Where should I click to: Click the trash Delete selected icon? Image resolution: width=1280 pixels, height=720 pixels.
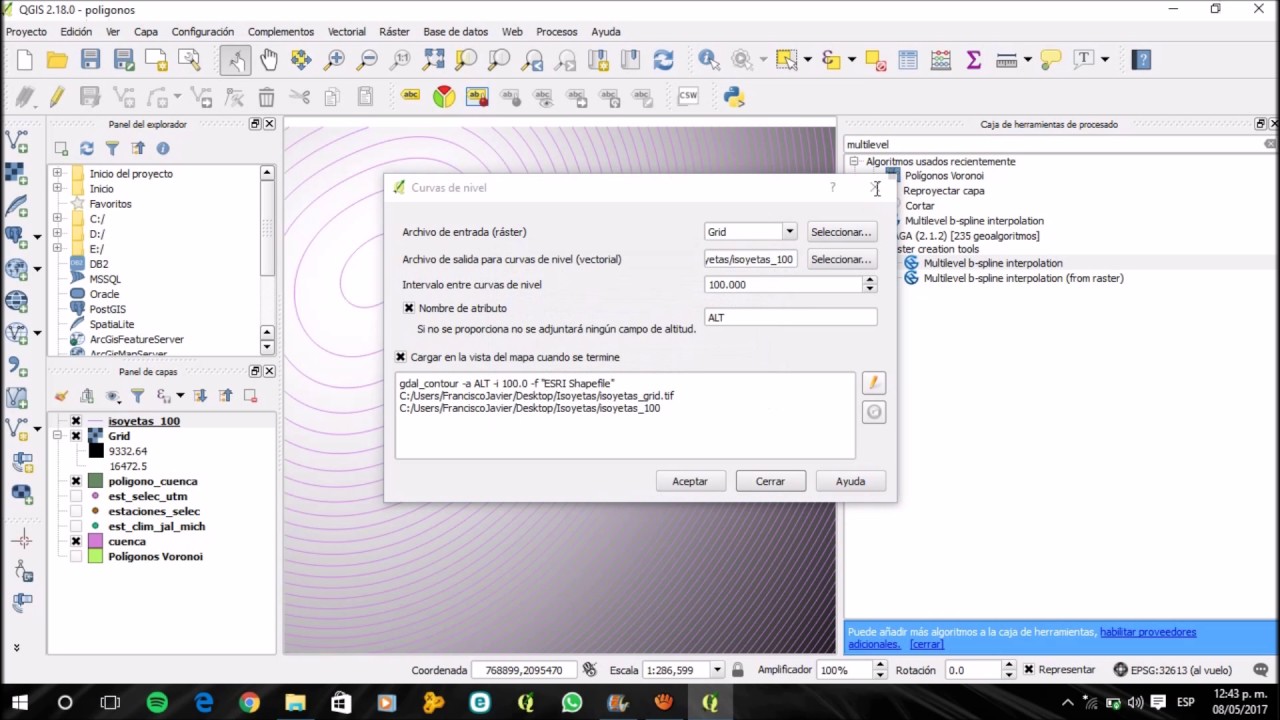[266, 97]
